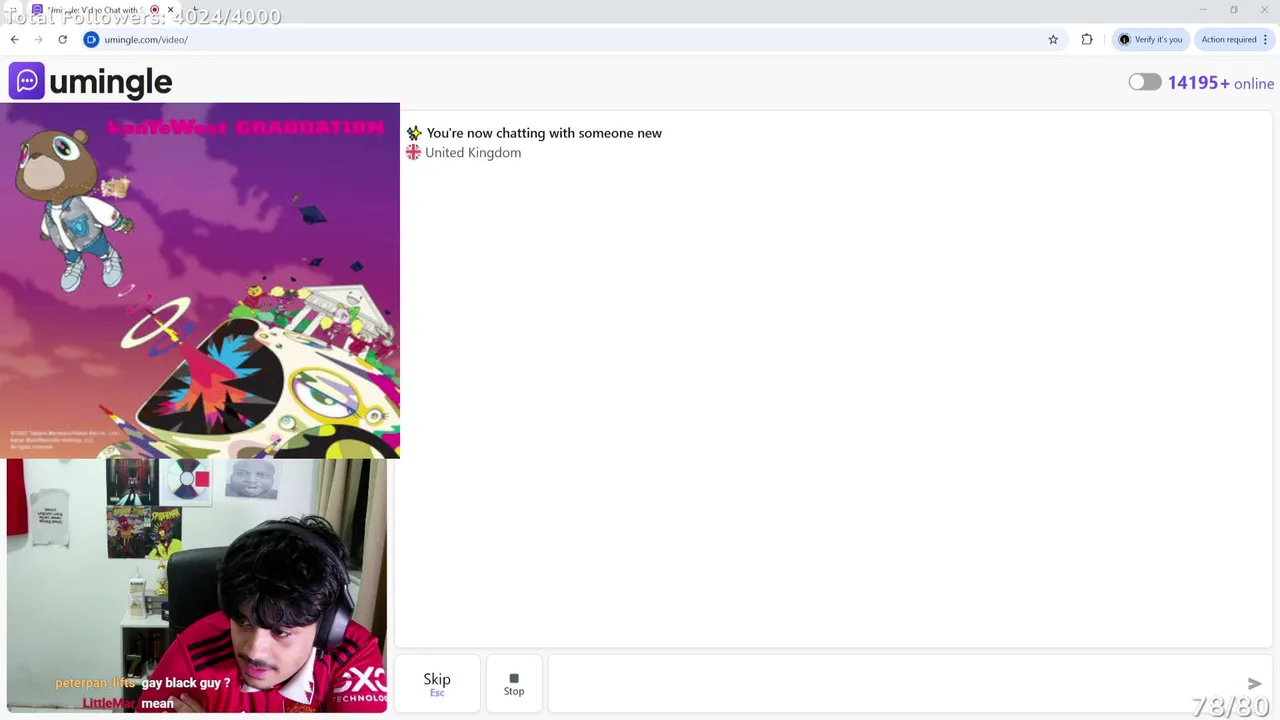This screenshot has width=1280, height=720.
Task: Open the browser extensions puzzle icon
Action: (1087, 39)
